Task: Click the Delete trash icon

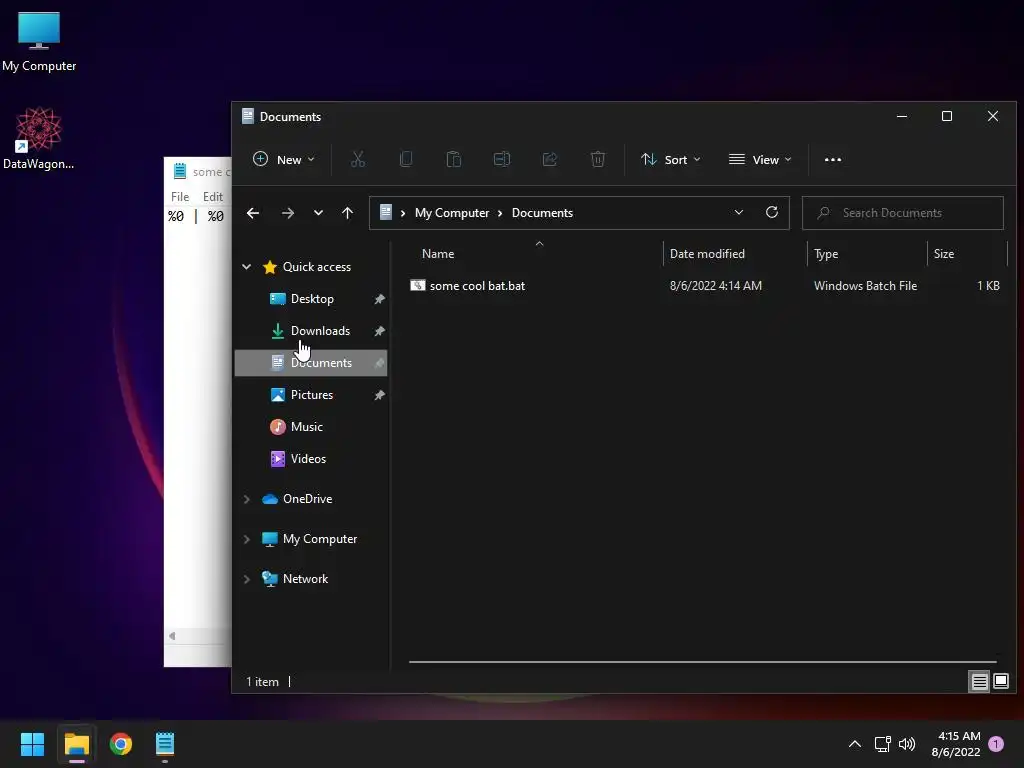Action: (598, 159)
